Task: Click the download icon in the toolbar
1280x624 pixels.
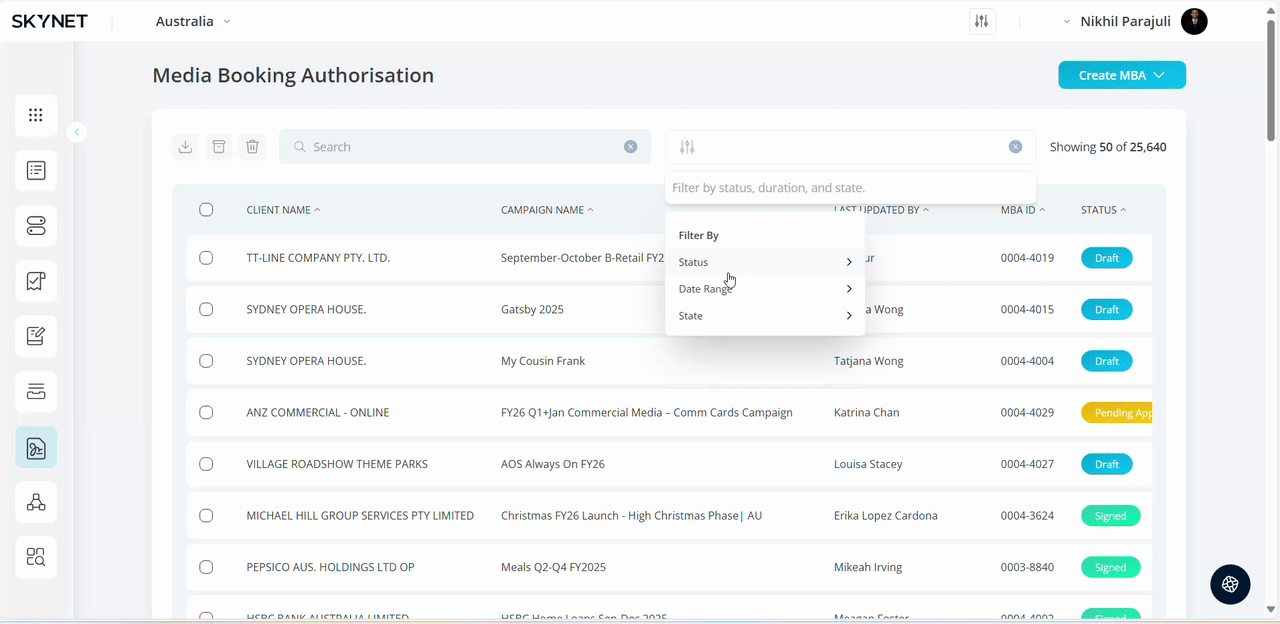Action: [185, 147]
